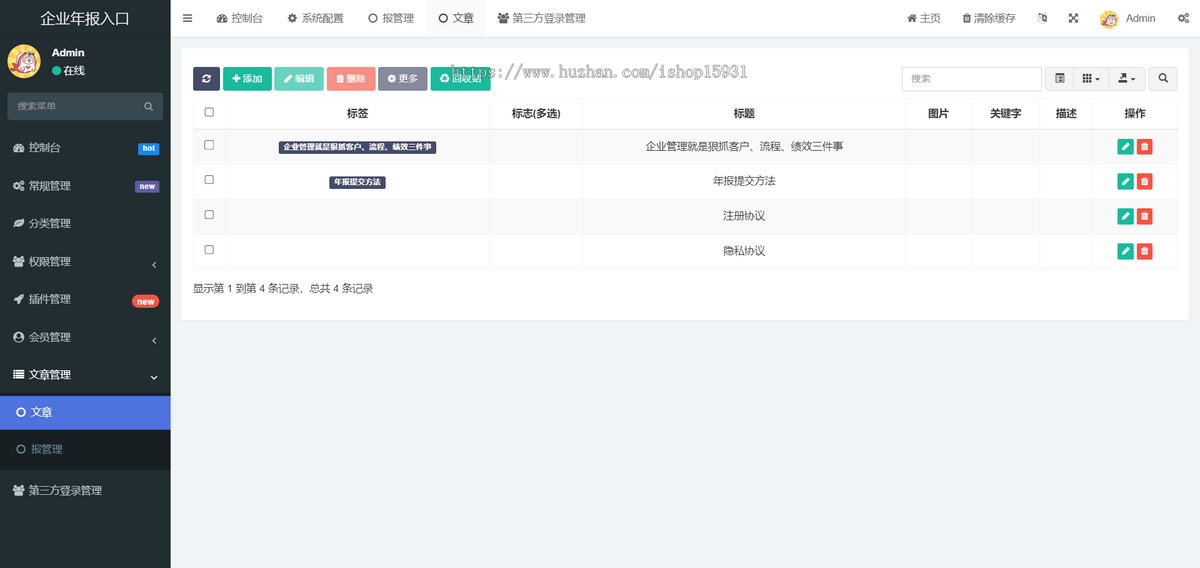Image resolution: width=1200 pixels, height=568 pixels.
Task: Click the sidebar Admin profile avatar
Action: tap(24, 61)
